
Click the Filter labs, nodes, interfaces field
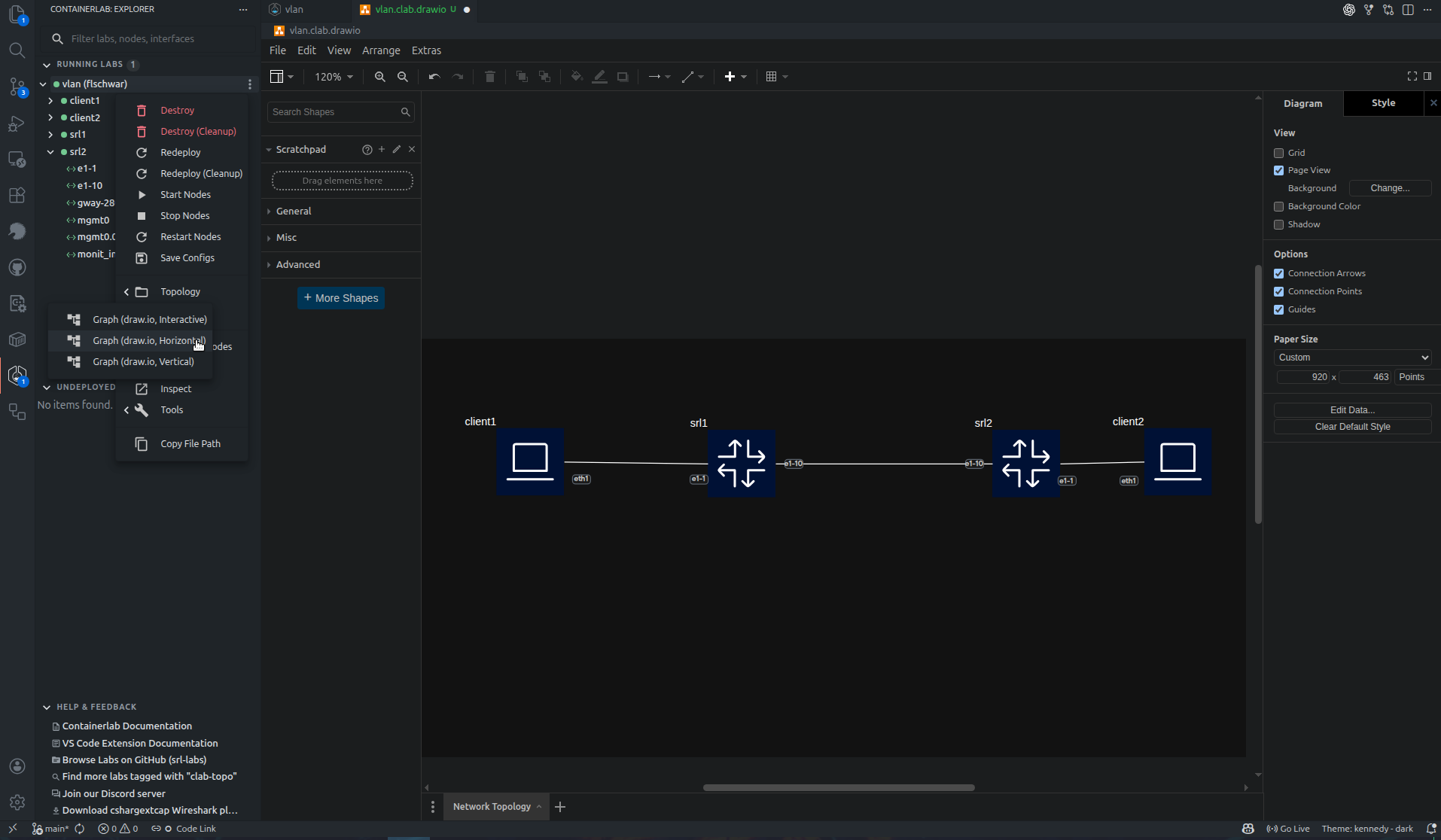(149, 38)
